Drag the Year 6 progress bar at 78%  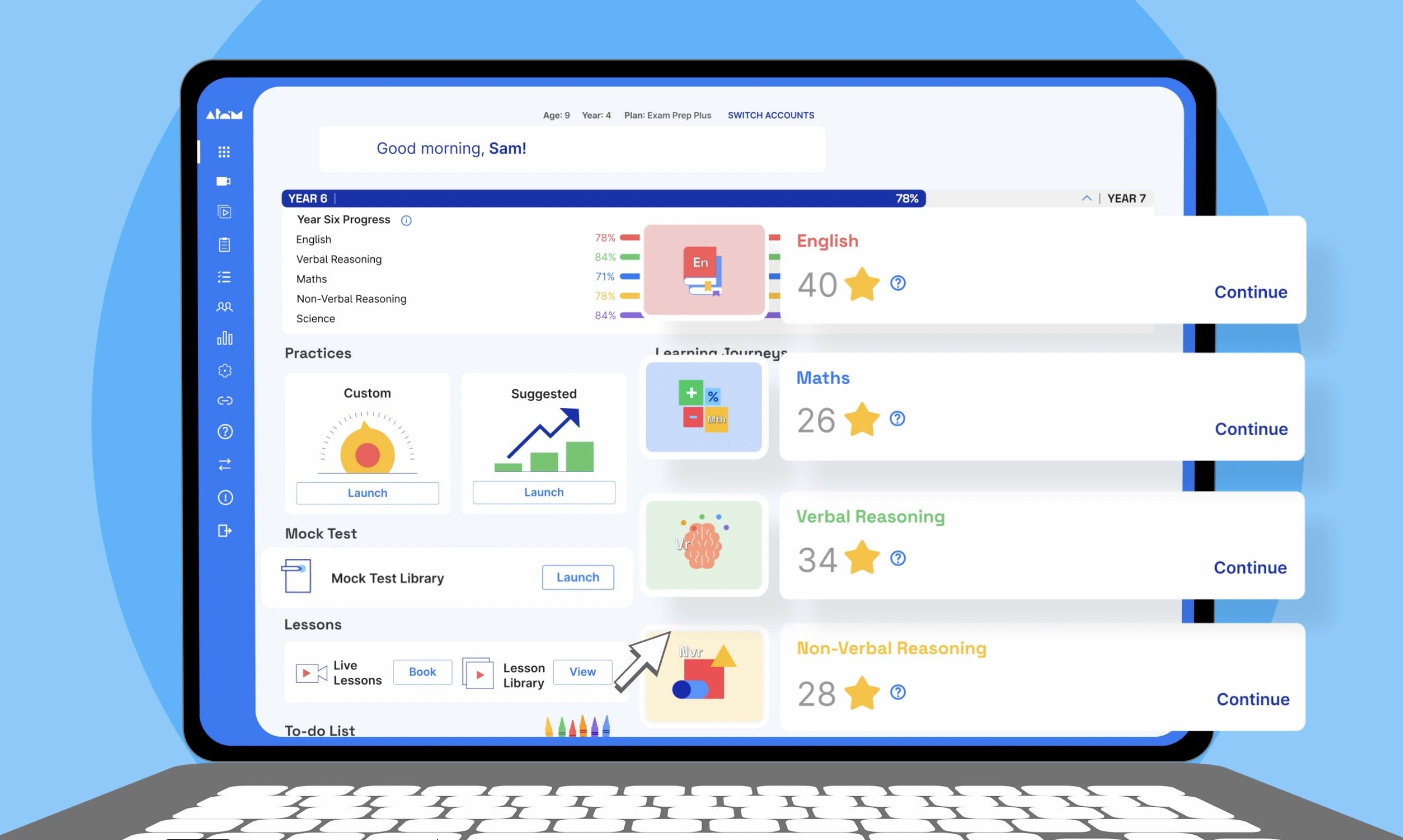[x=922, y=198]
